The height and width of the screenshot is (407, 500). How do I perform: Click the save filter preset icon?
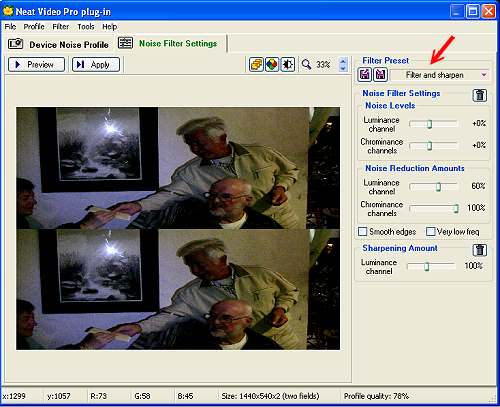(381, 75)
